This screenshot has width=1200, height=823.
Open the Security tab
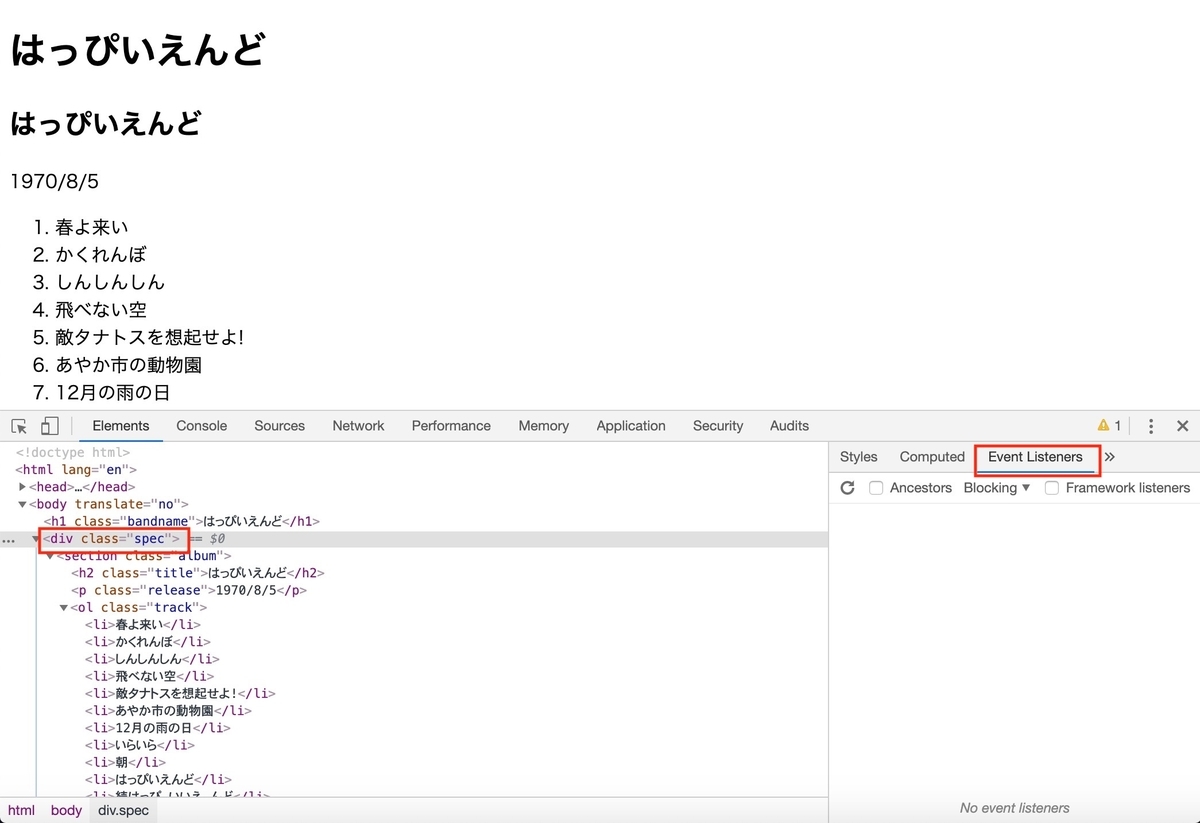(718, 426)
